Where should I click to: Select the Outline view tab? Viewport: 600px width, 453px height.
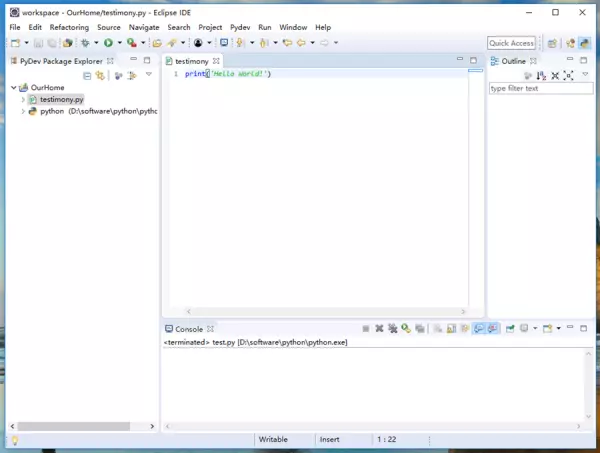pos(514,61)
